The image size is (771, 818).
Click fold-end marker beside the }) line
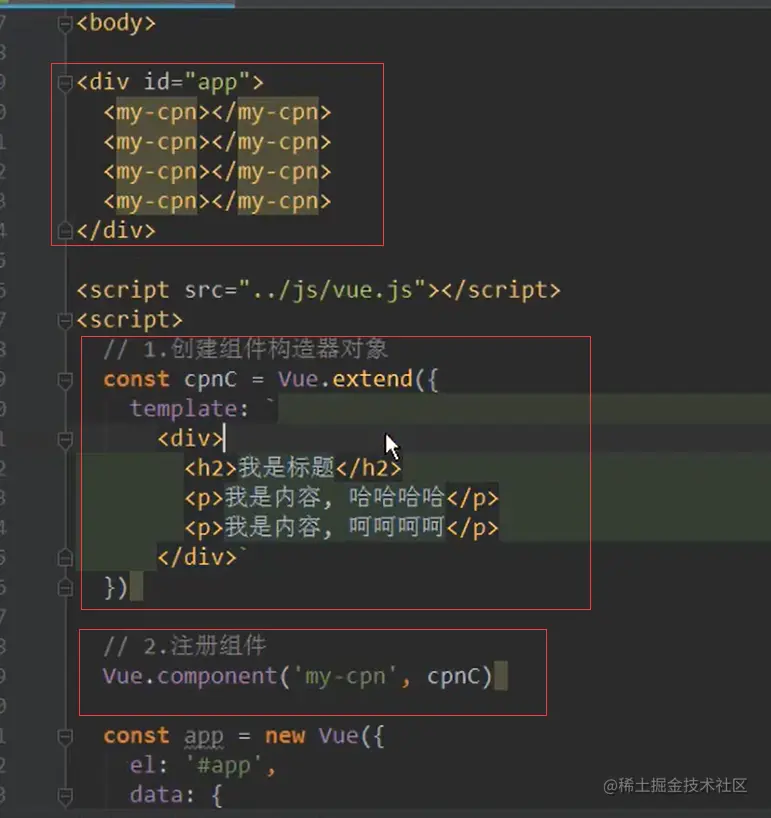(x=65, y=588)
